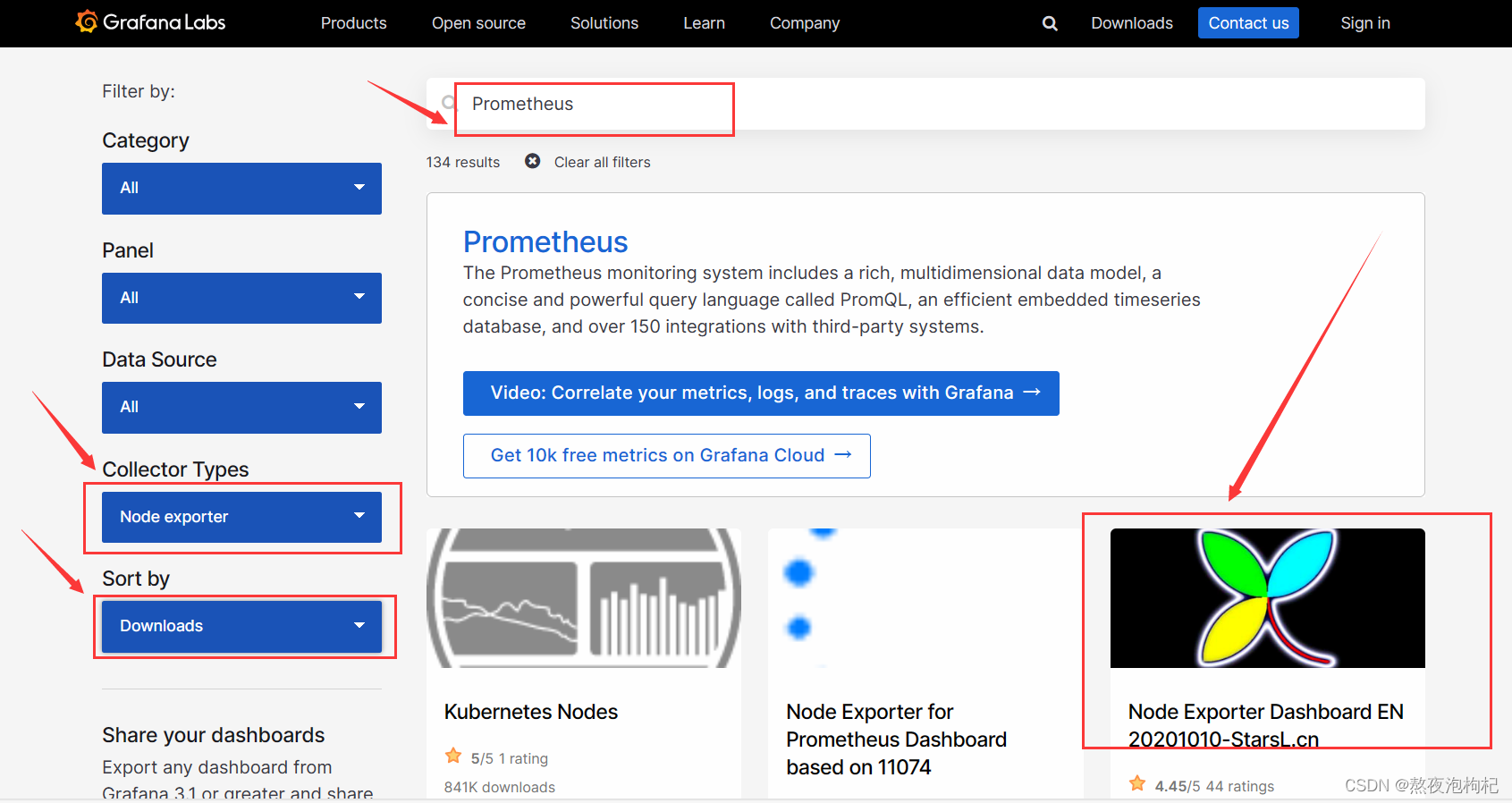Click Clear all filters text
This screenshot has width=1512, height=803.
[x=602, y=162]
